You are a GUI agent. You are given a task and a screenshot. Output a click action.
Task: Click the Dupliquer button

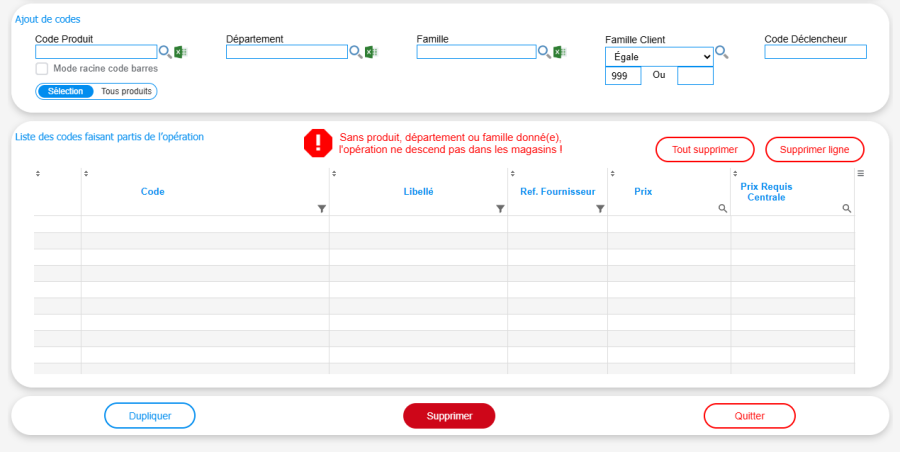click(150, 416)
